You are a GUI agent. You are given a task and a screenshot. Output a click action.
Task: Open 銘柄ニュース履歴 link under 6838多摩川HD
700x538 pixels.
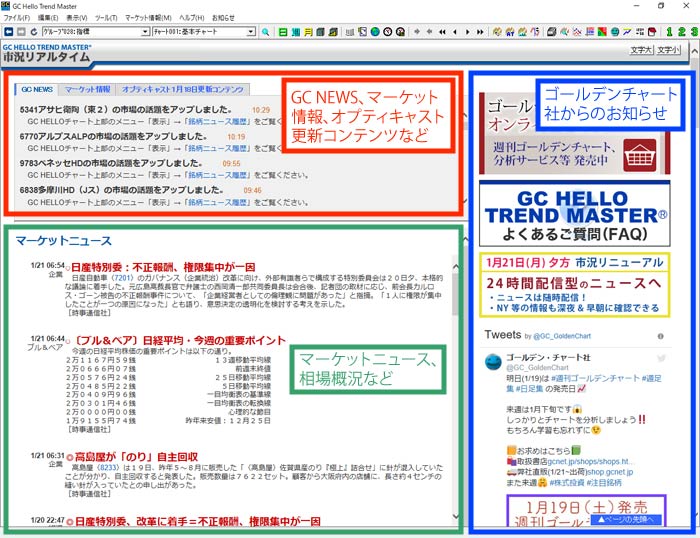(x=217, y=202)
